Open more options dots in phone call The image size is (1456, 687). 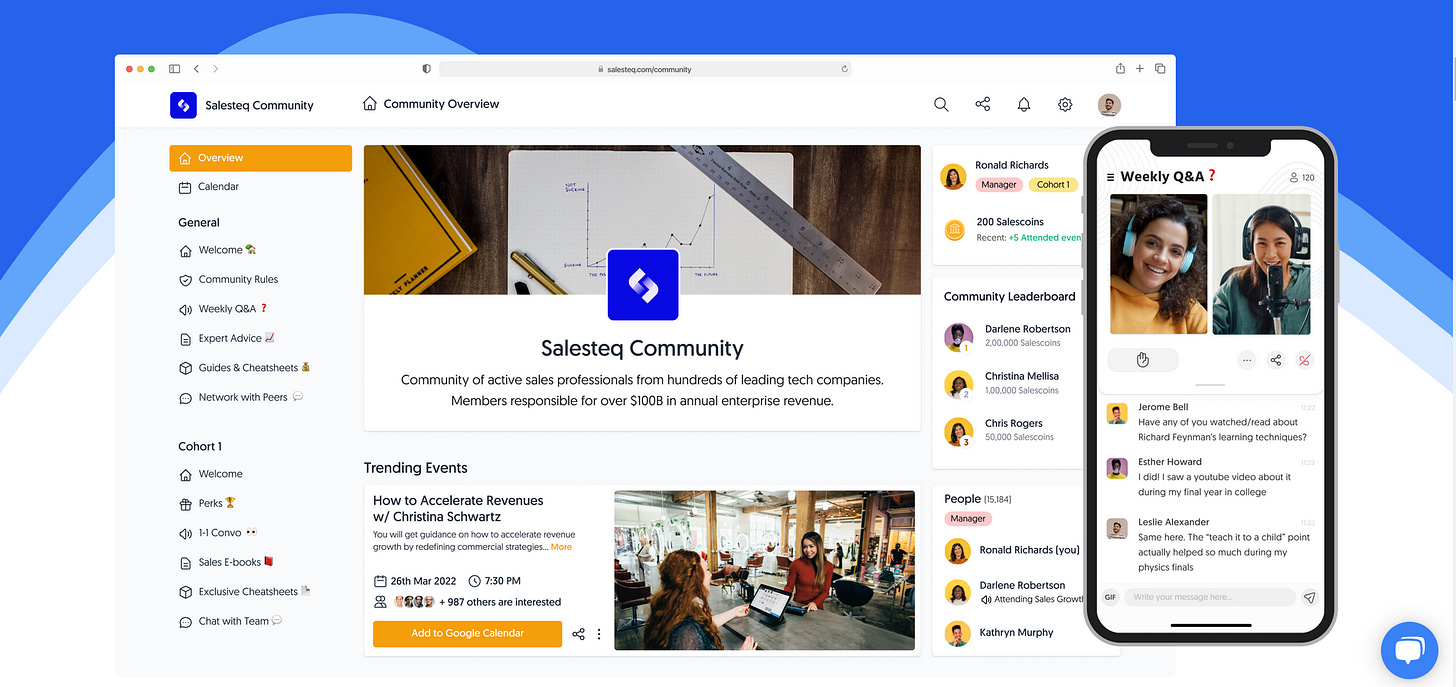point(1246,360)
